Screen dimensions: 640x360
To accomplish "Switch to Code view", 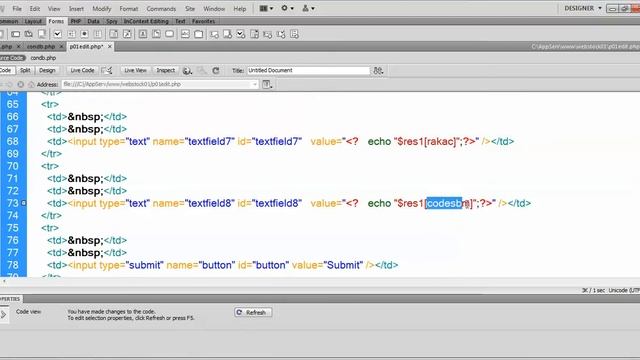I will click(7, 70).
